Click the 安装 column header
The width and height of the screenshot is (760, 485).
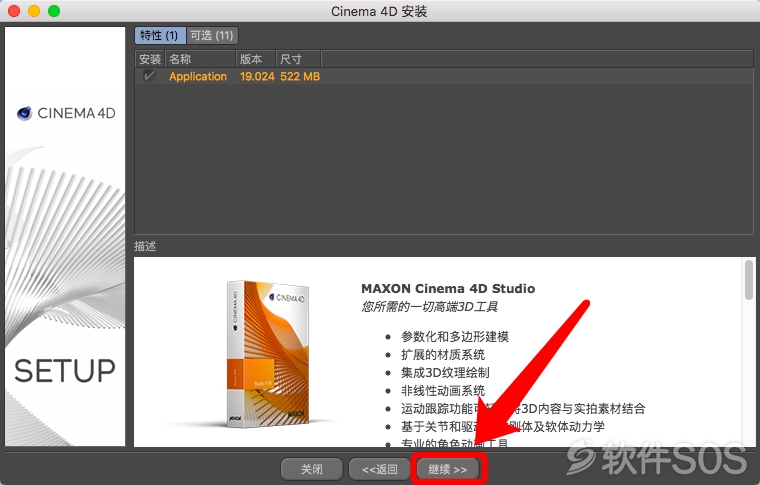click(x=150, y=59)
